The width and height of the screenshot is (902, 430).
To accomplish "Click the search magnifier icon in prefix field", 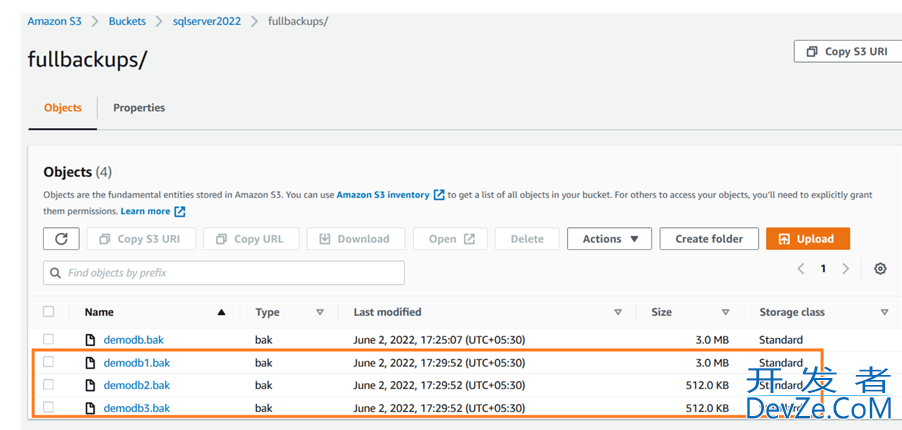I will coord(56,273).
